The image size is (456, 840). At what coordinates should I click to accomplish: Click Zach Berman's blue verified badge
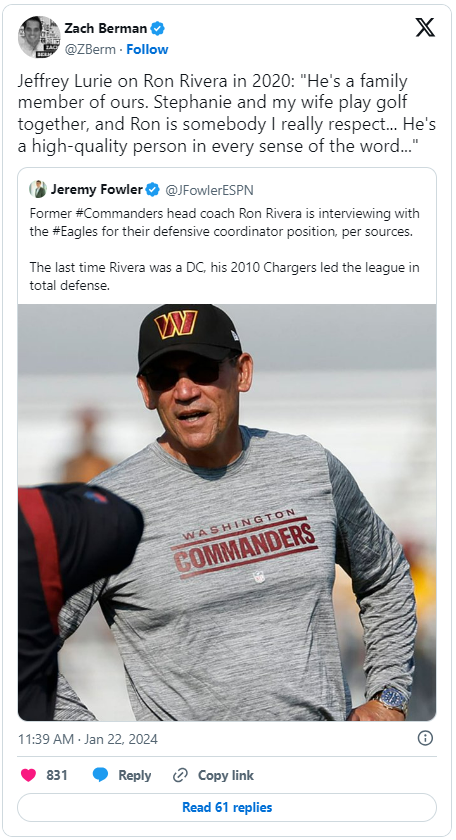(158, 28)
